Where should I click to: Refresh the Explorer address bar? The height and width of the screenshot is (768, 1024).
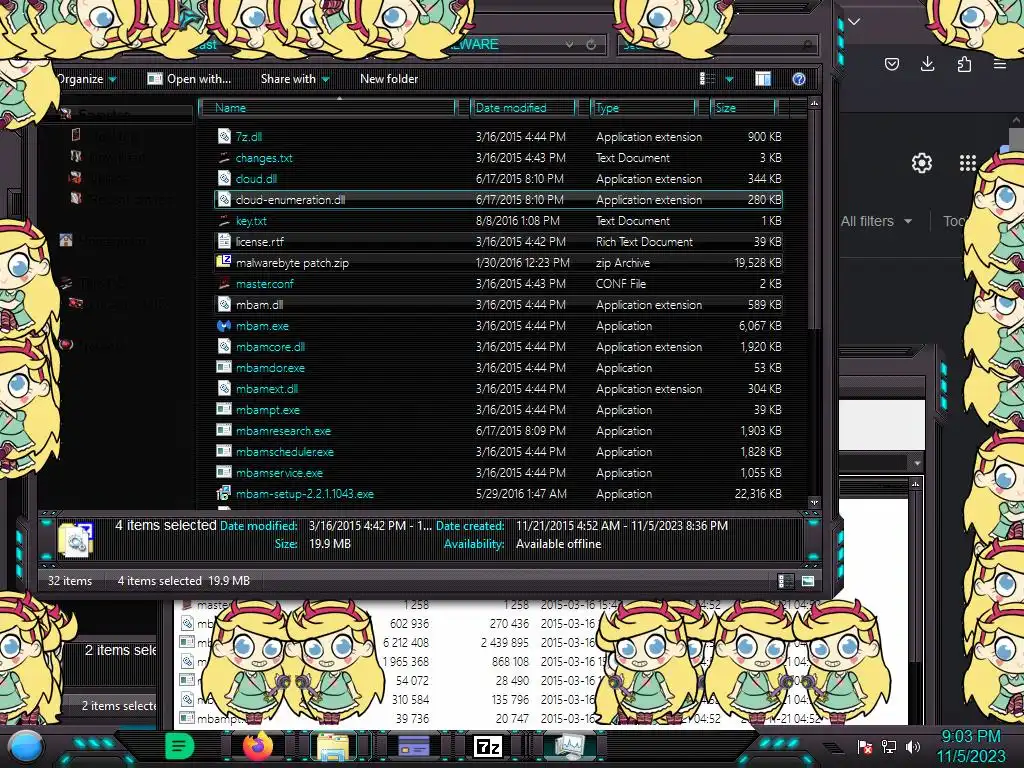[591, 44]
